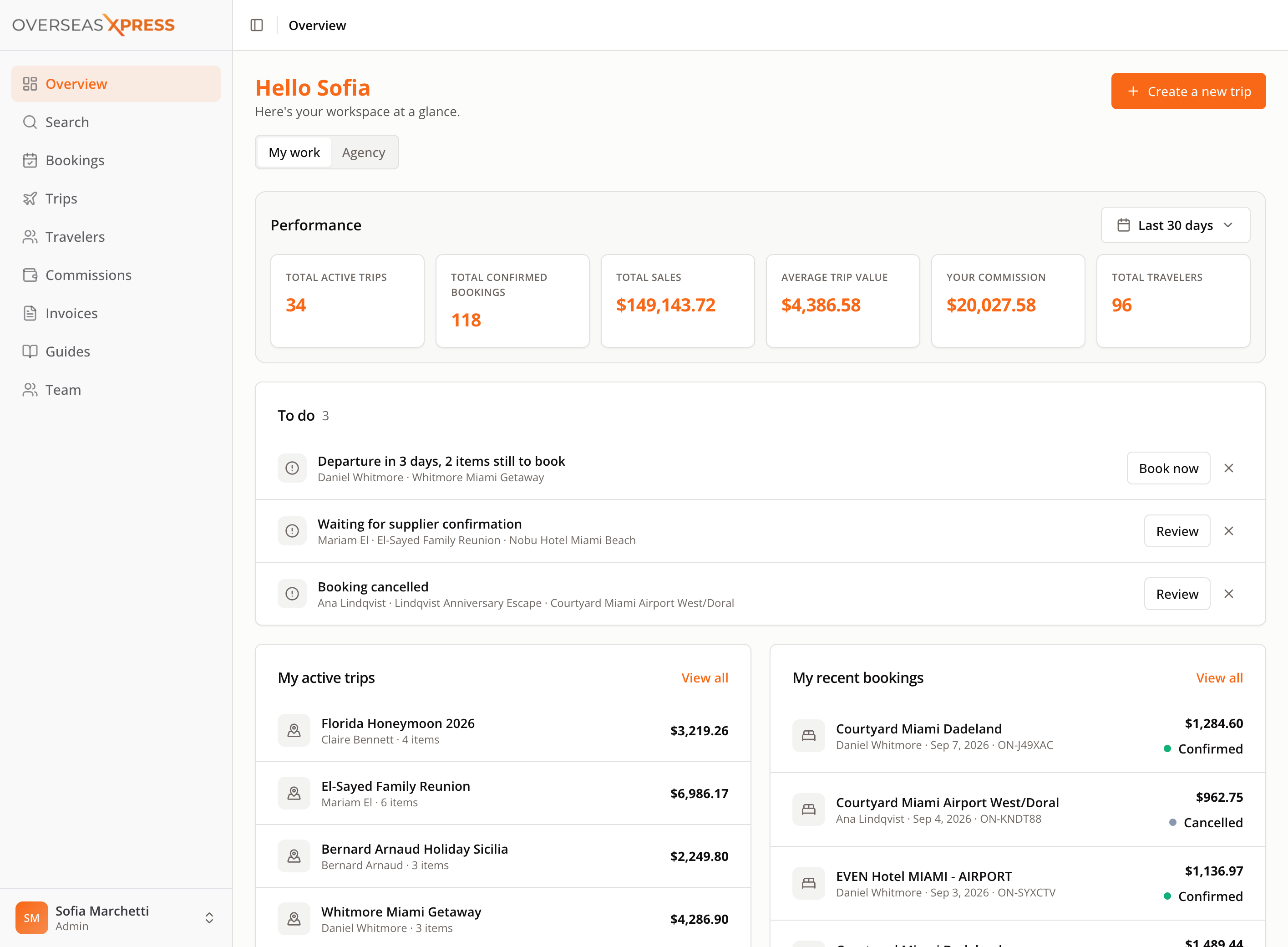The image size is (1288, 947).
Task: Click the Trips airplane icon
Action: coord(30,199)
